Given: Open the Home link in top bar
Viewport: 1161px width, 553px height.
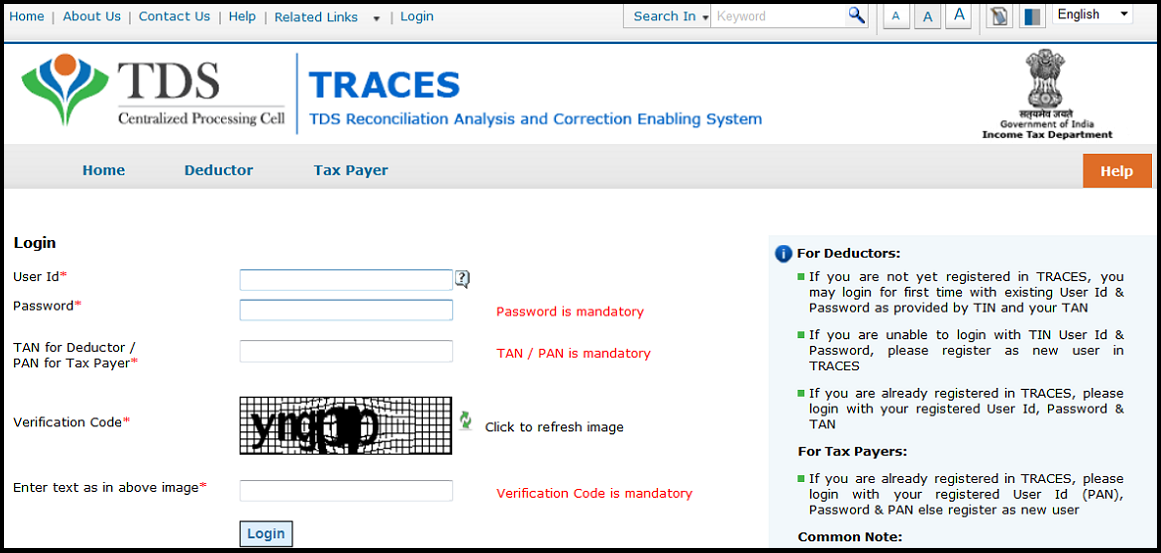Looking at the screenshot, I should (x=27, y=16).
